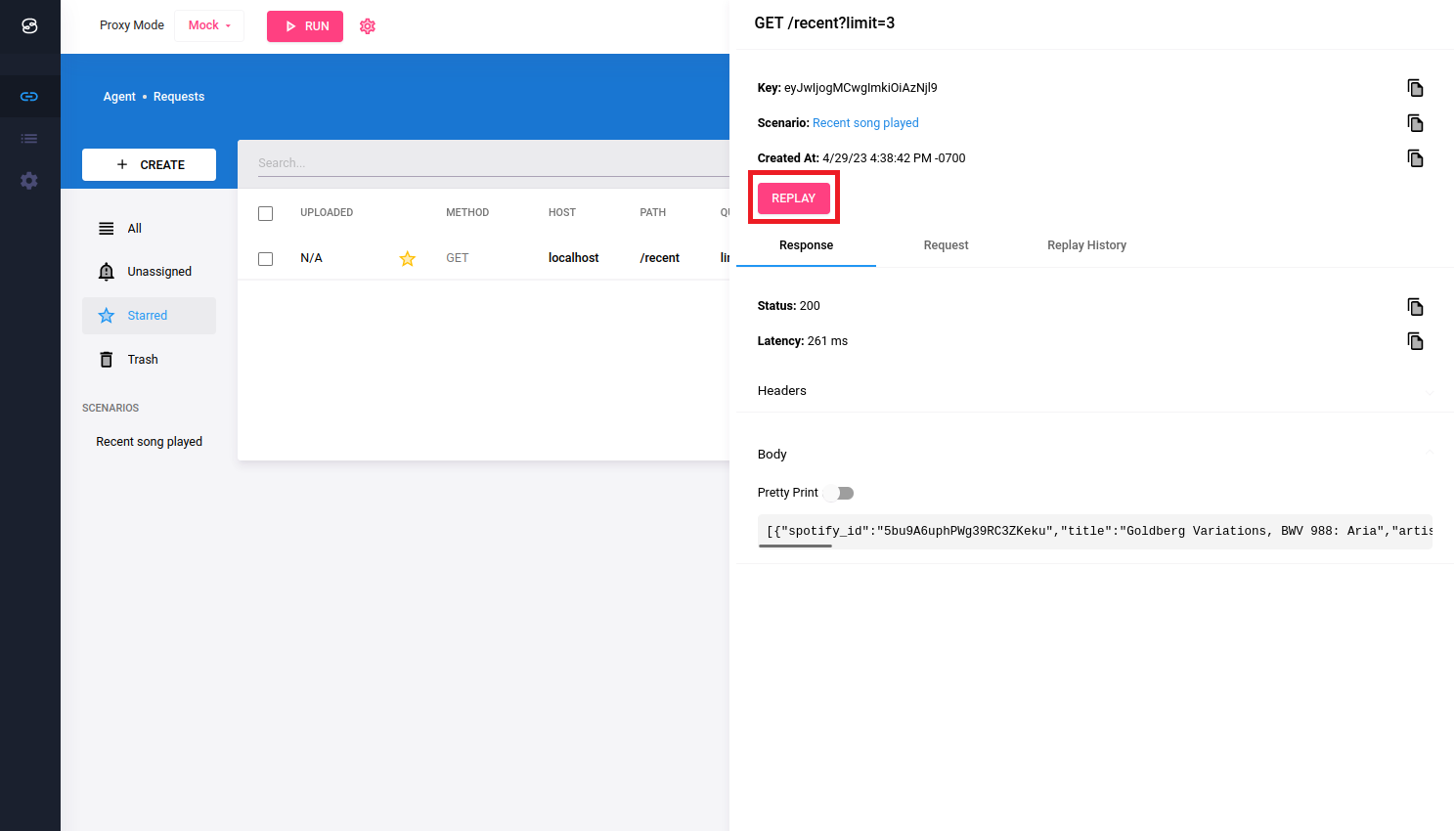Copy the response Status value
The image size is (1456, 831).
pyautogui.click(x=1414, y=307)
